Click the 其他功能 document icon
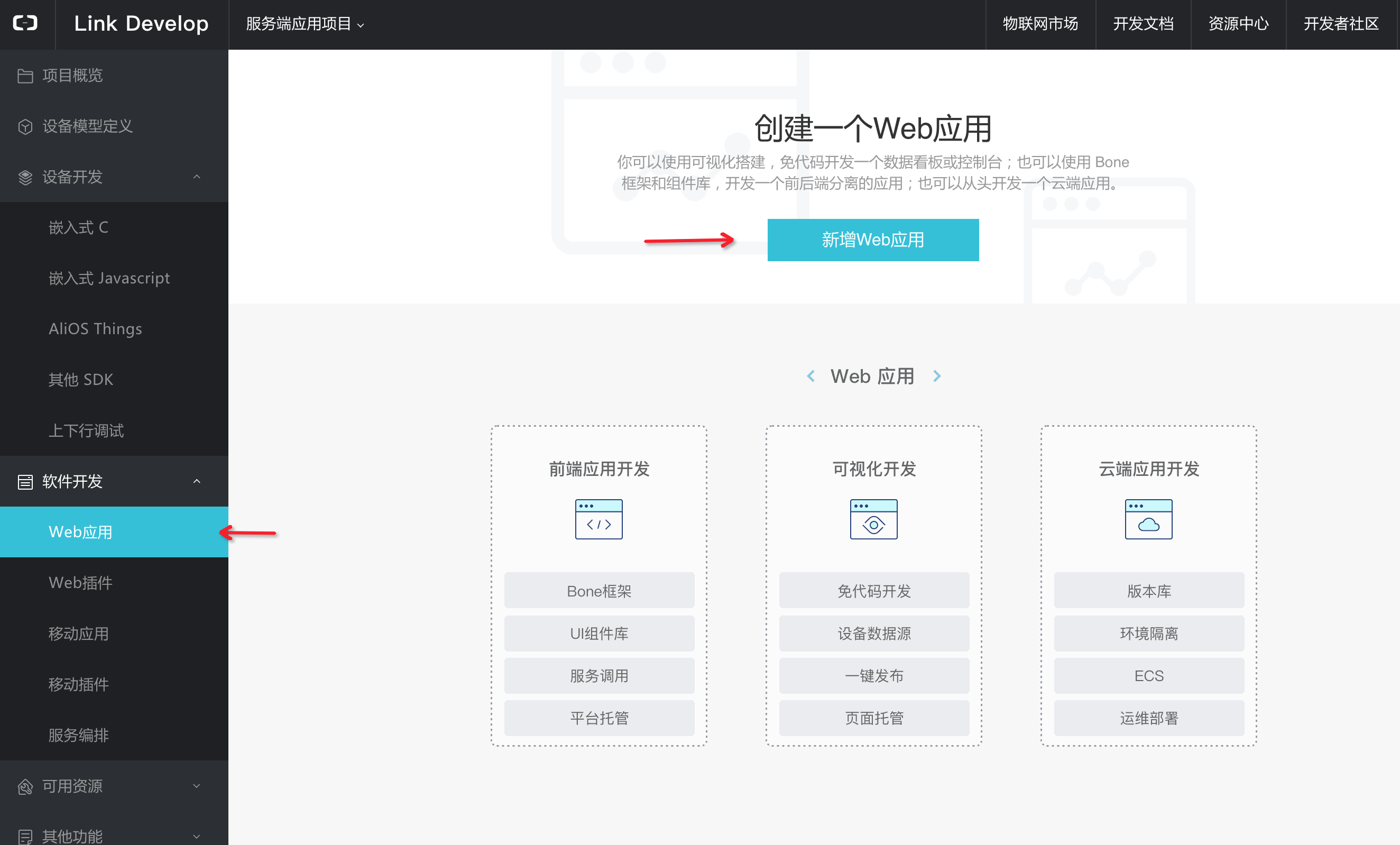The image size is (1400, 845). (x=25, y=837)
